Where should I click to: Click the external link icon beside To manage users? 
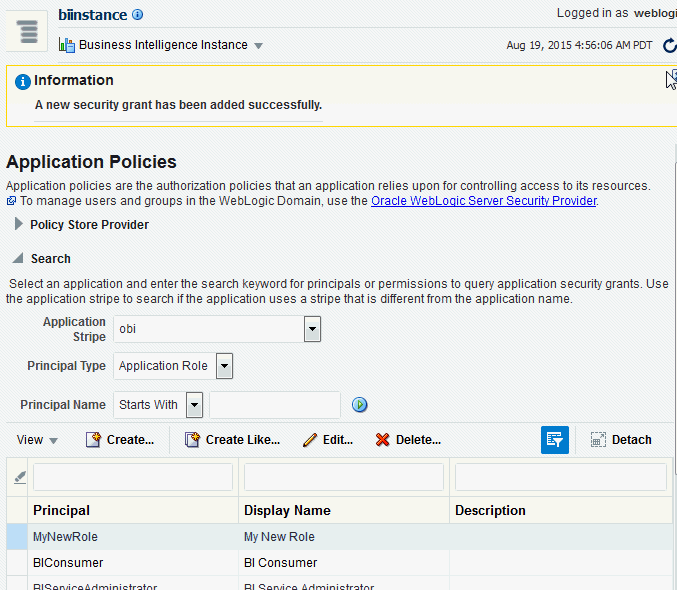pyautogui.click(x=11, y=201)
